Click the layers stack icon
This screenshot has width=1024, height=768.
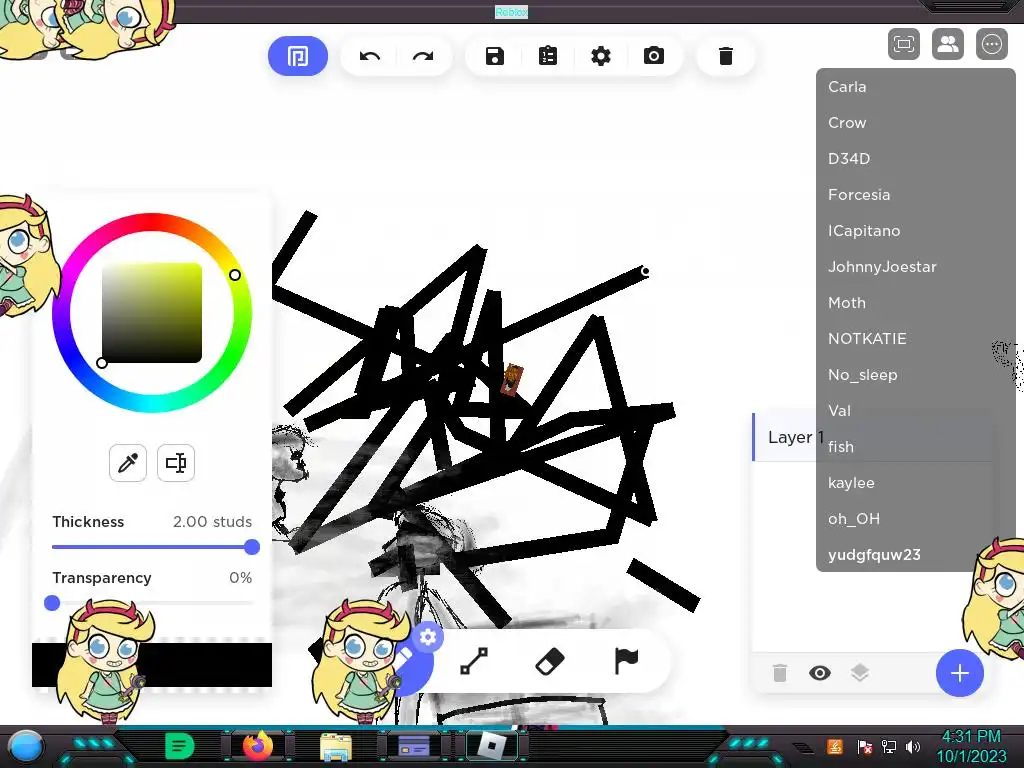click(859, 673)
